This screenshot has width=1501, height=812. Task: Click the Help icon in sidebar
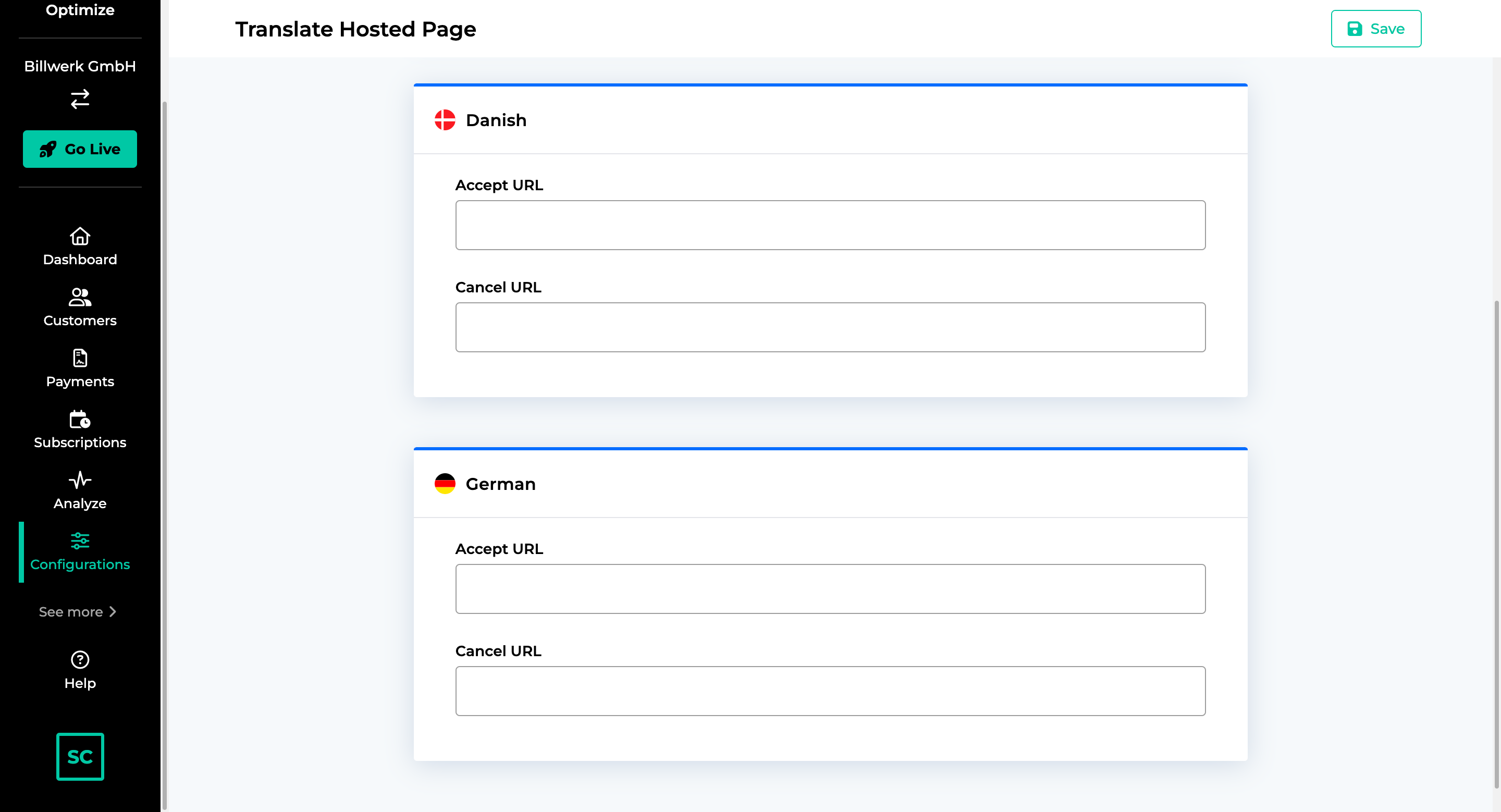coord(79,660)
